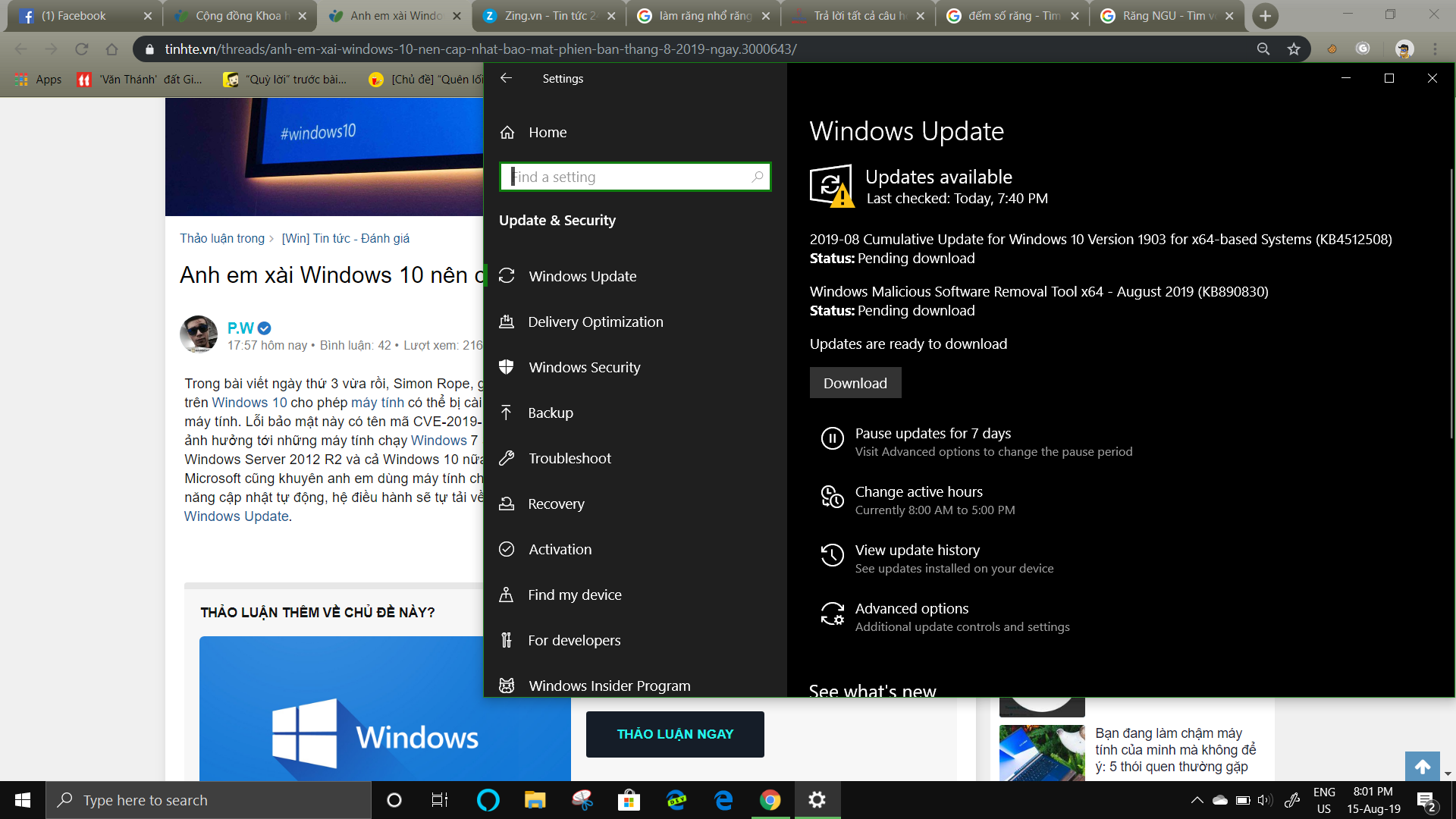Click the history icon for update history
The image size is (1456, 819).
click(x=832, y=555)
